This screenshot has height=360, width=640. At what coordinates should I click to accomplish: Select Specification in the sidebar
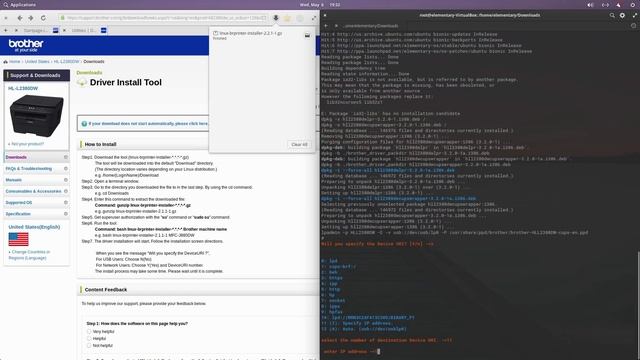tap(18, 214)
